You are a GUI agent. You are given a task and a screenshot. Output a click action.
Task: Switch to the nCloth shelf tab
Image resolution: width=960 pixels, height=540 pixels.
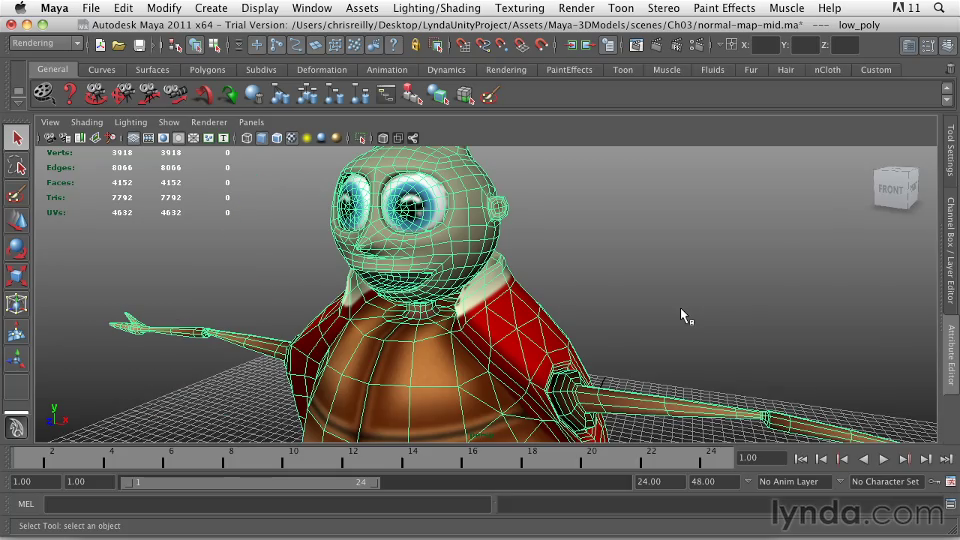tap(827, 70)
